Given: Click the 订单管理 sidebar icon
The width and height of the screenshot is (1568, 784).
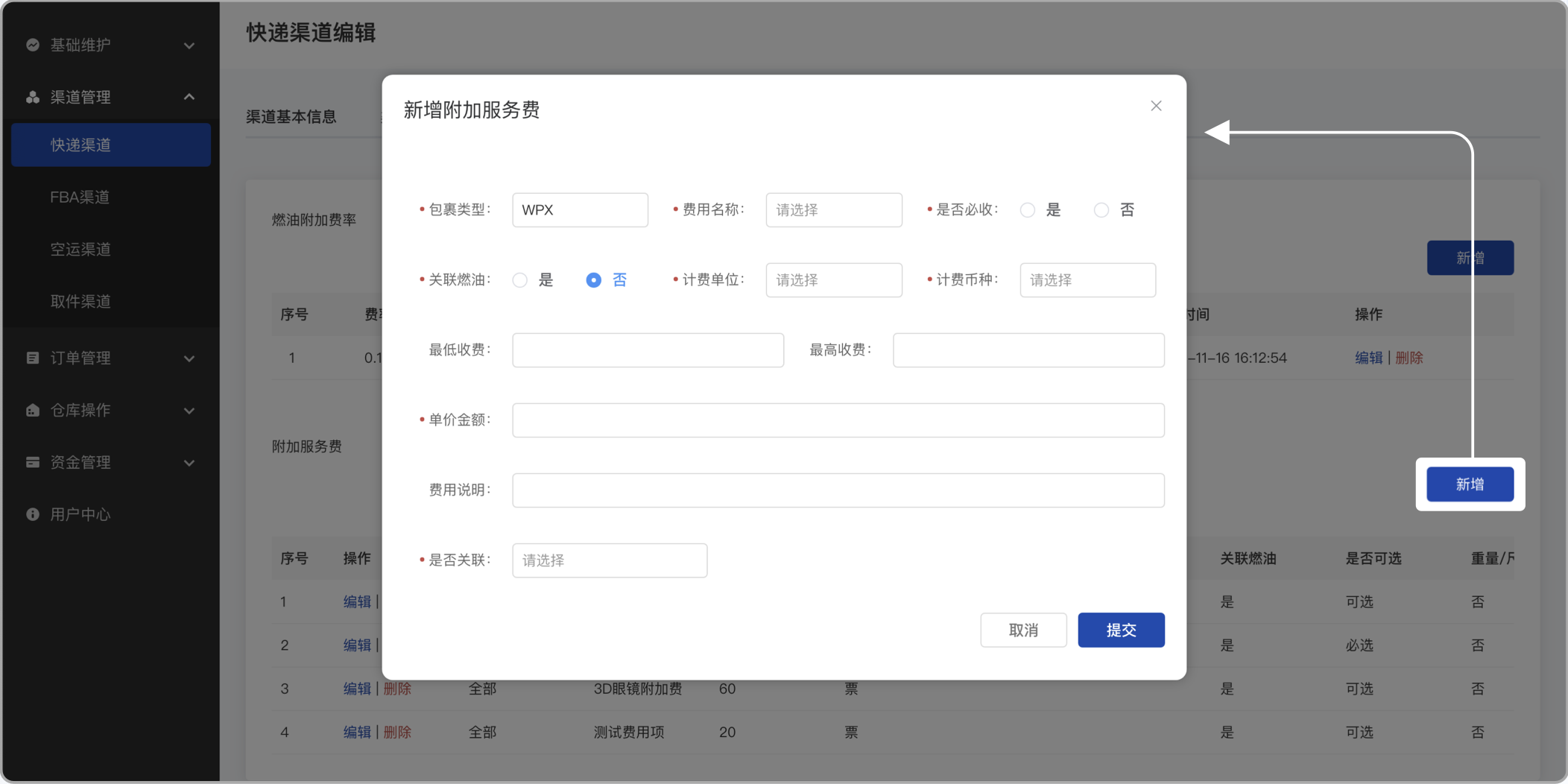Looking at the screenshot, I should (33, 358).
